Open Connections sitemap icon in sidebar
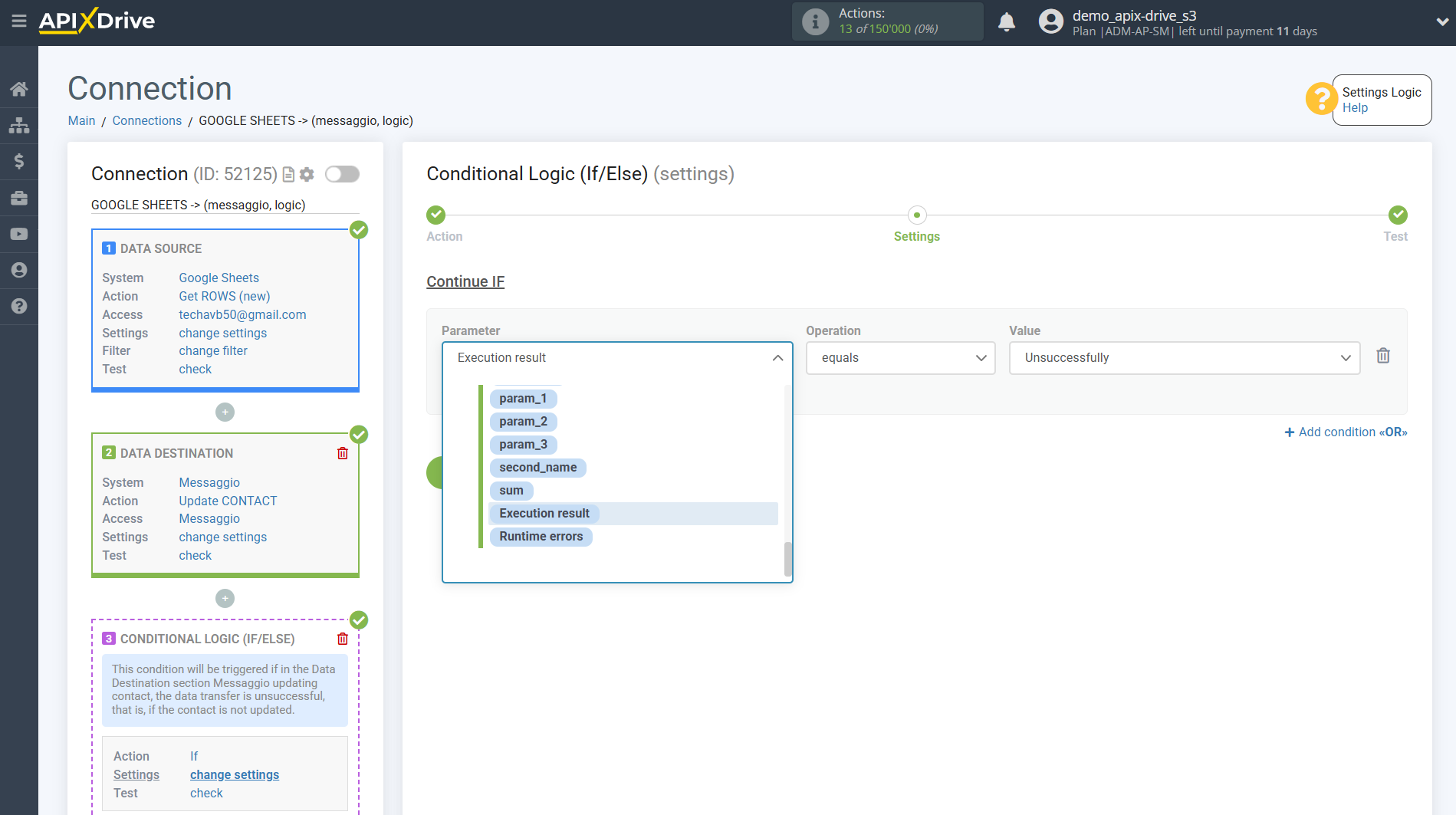 click(x=19, y=125)
